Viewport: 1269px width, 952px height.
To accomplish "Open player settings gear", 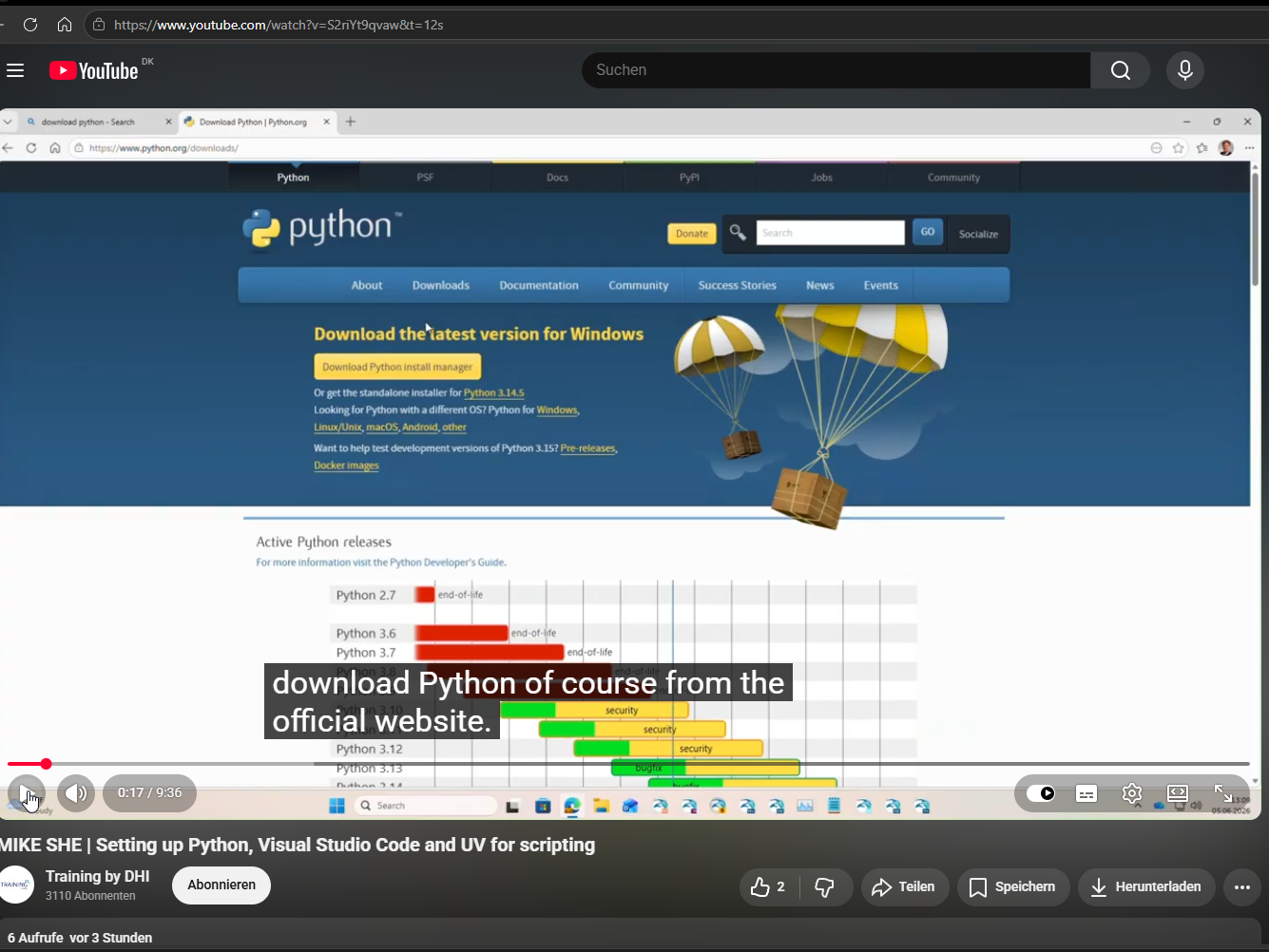I will point(1131,793).
